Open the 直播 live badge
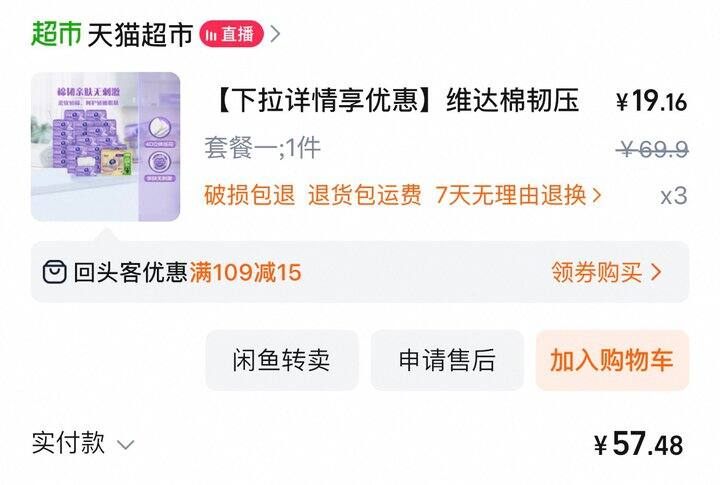720x485 pixels. coord(231,34)
